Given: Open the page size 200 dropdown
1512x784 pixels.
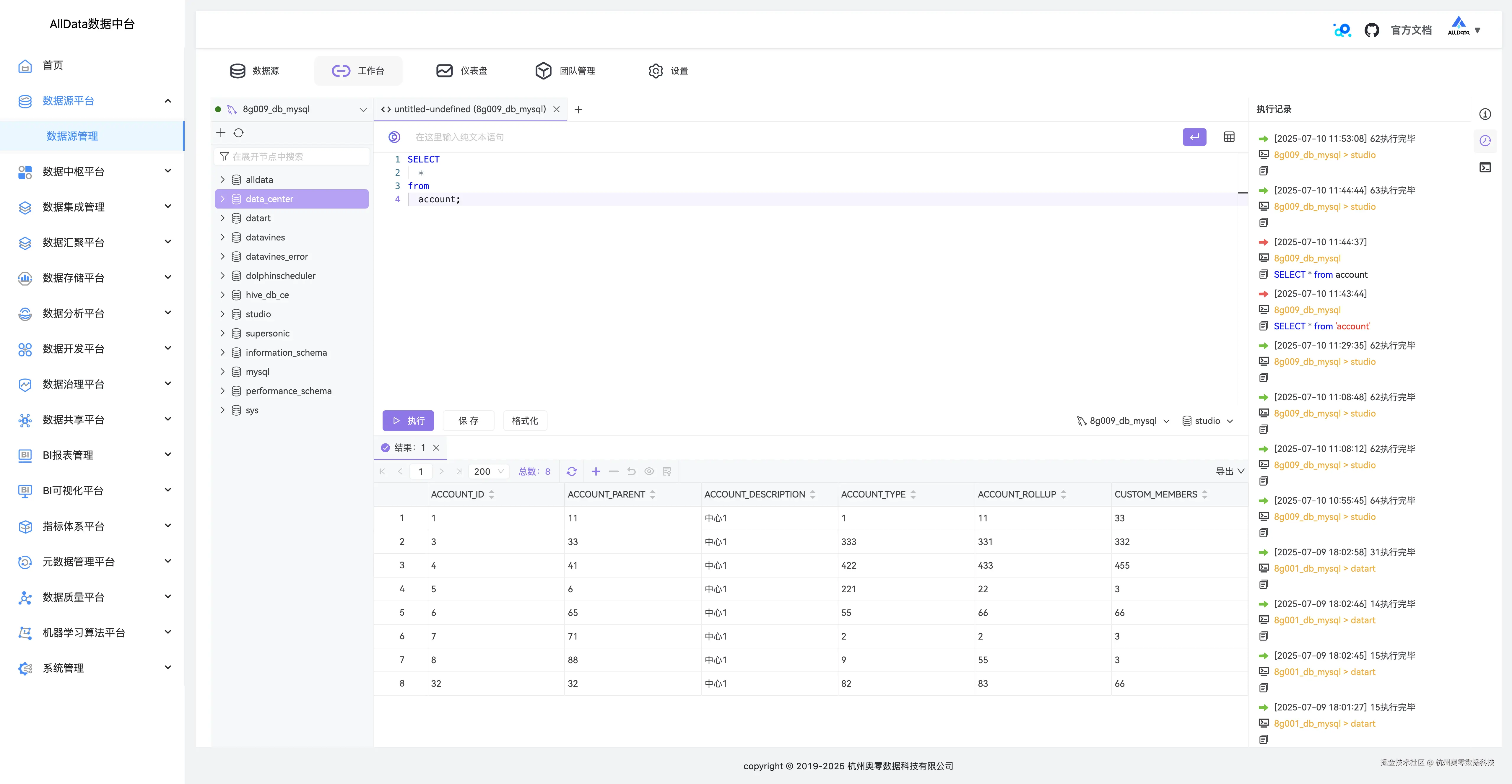Looking at the screenshot, I should (x=488, y=471).
